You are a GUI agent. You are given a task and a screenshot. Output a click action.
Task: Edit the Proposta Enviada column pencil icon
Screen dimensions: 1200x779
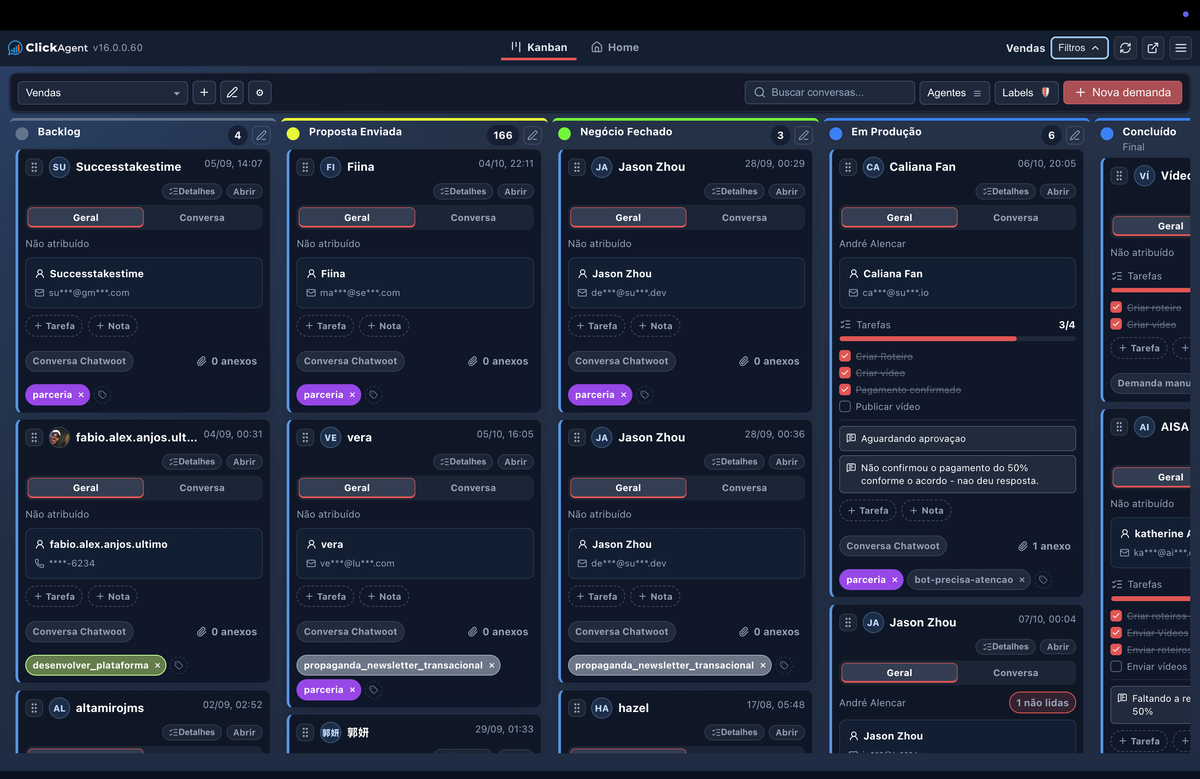[x=532, y=136]
